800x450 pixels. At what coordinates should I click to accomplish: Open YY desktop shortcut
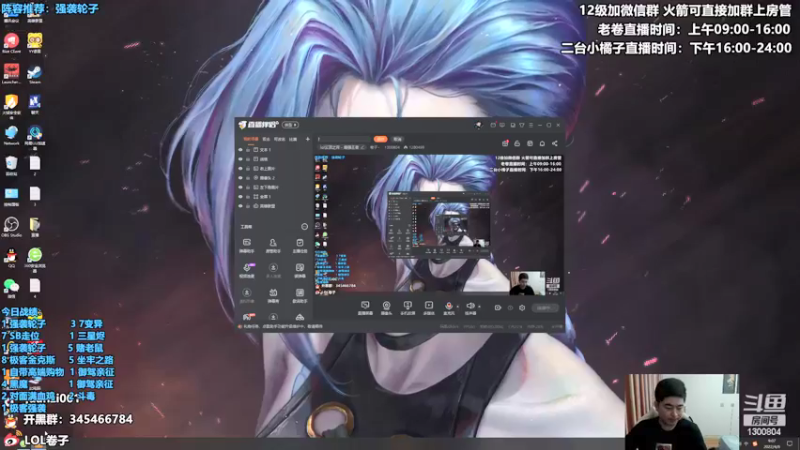tap(35, 43)
